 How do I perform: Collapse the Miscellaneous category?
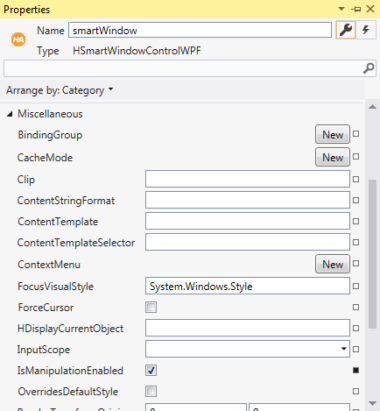10,114
